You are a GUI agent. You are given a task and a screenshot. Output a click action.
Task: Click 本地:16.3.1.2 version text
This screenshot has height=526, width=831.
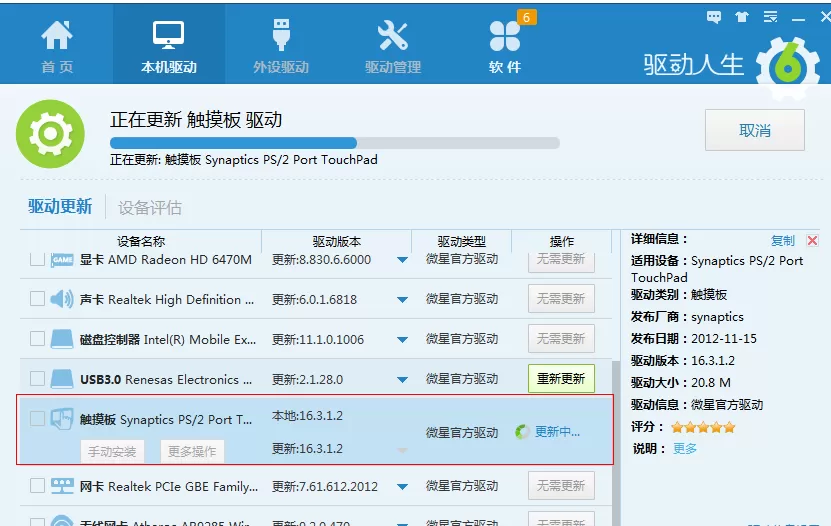[x=307, y=416]
